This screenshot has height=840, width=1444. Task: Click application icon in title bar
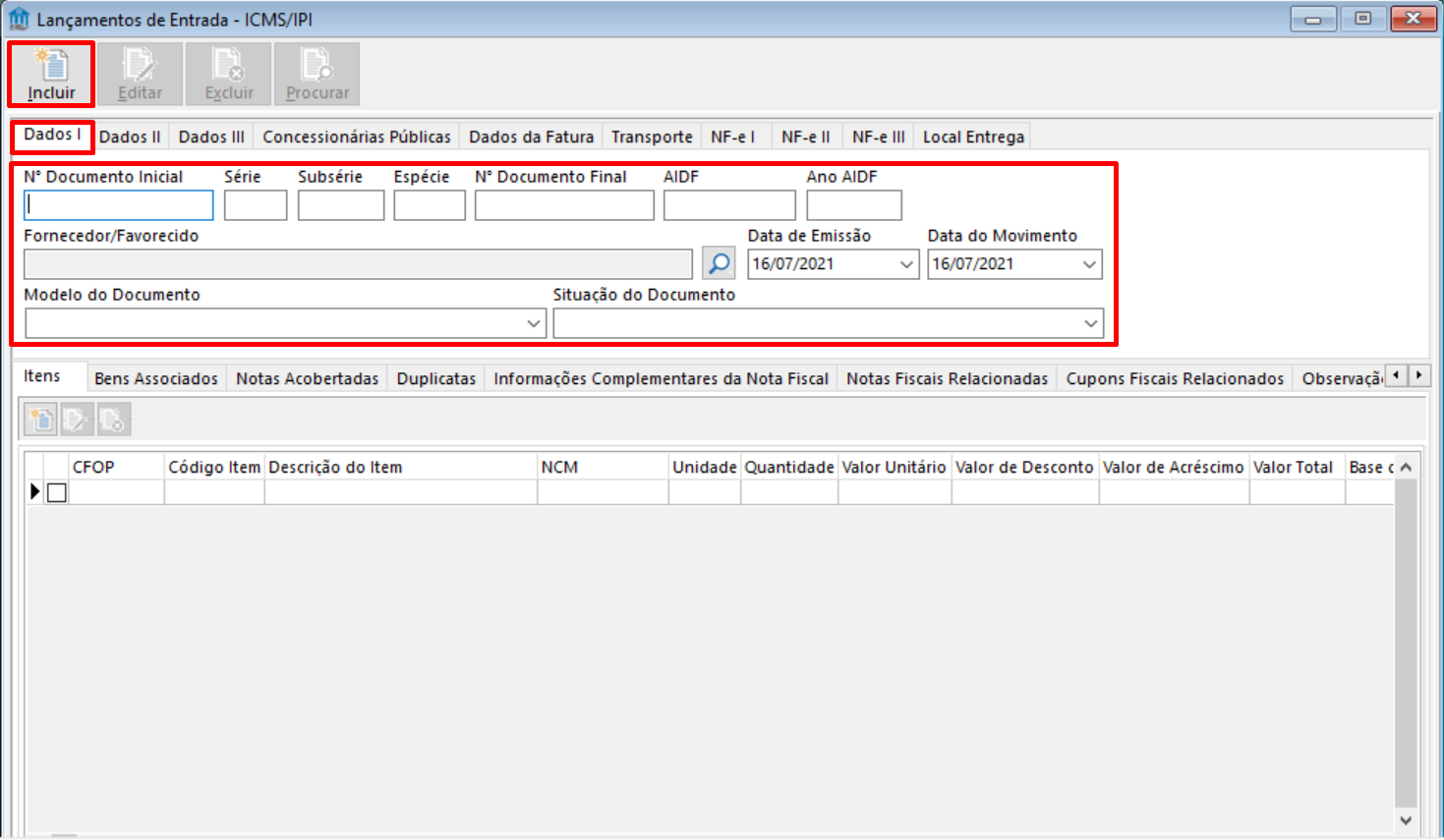(19, 19)
